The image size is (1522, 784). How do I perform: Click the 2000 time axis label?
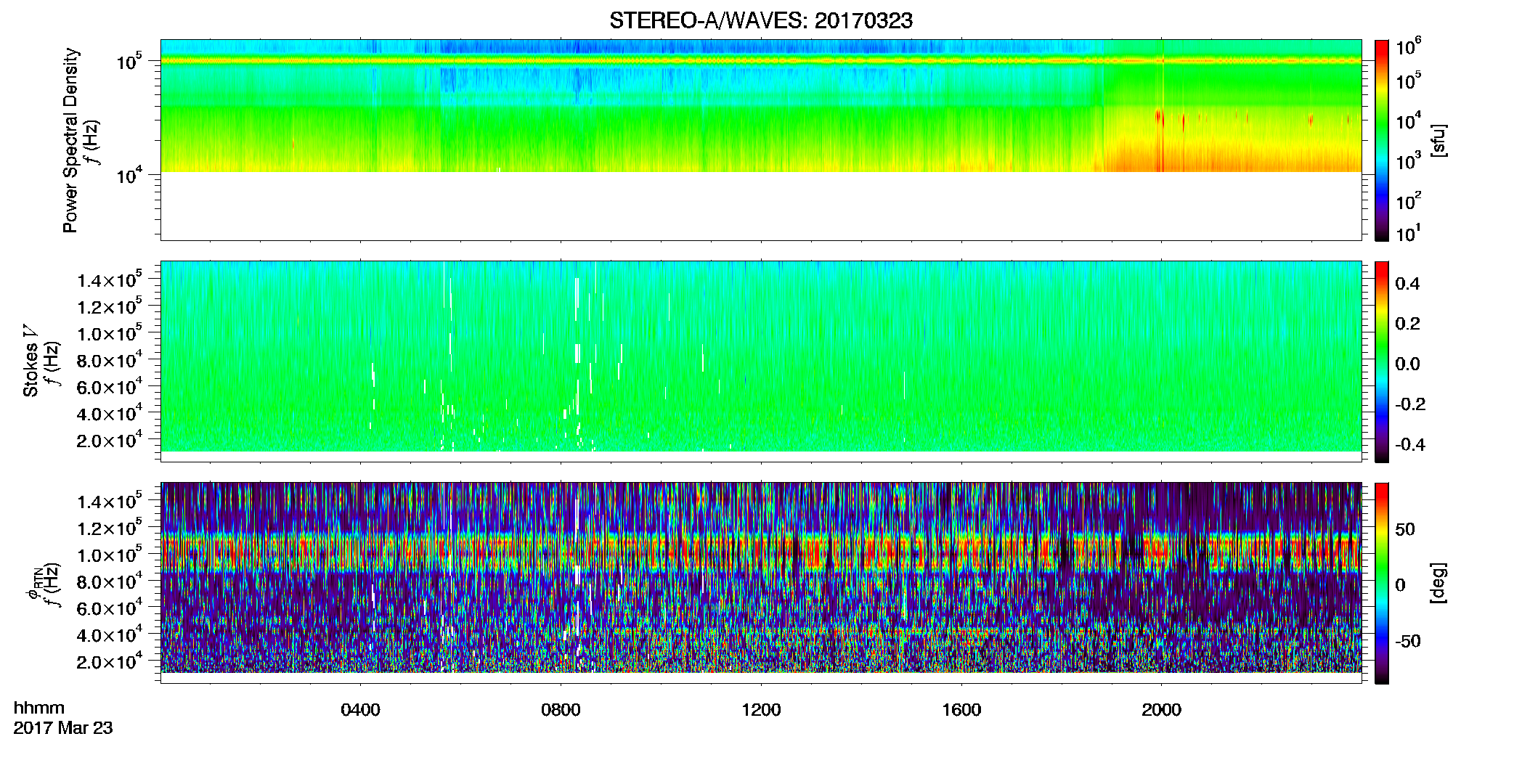point(1161,710)
